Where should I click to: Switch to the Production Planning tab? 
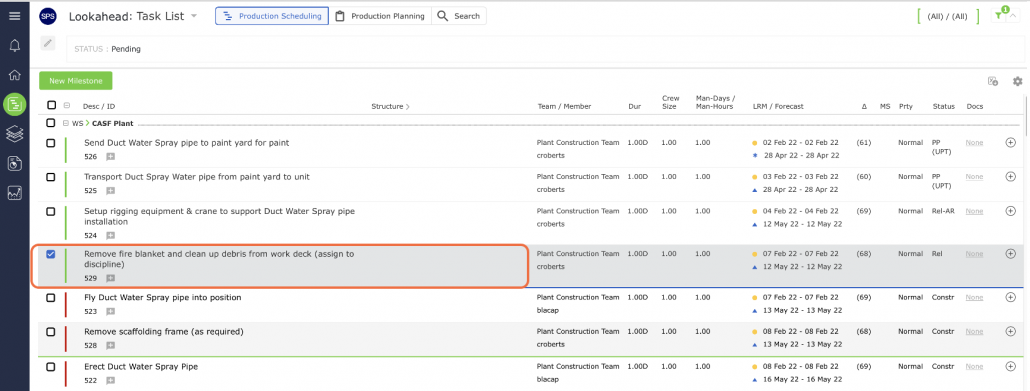pos(380,16)
